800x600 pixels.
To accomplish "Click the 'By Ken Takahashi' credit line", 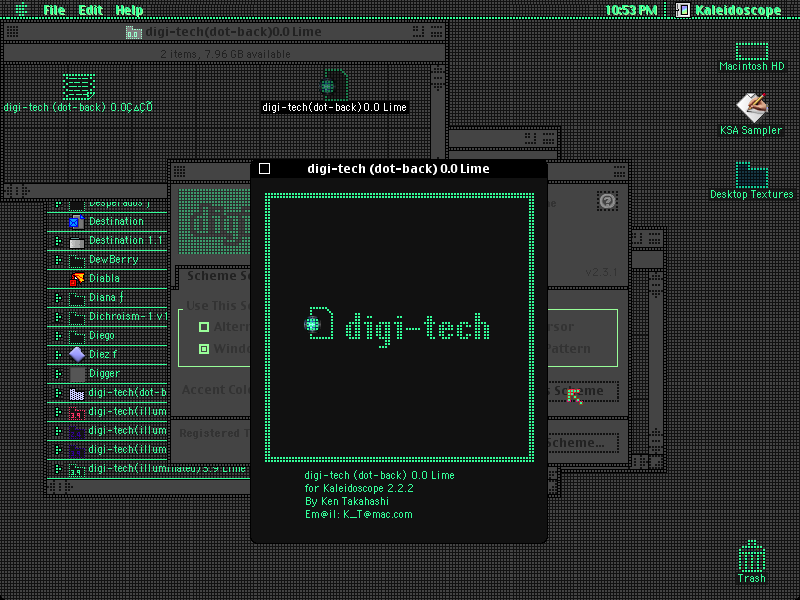I will (x=347, y=502).
